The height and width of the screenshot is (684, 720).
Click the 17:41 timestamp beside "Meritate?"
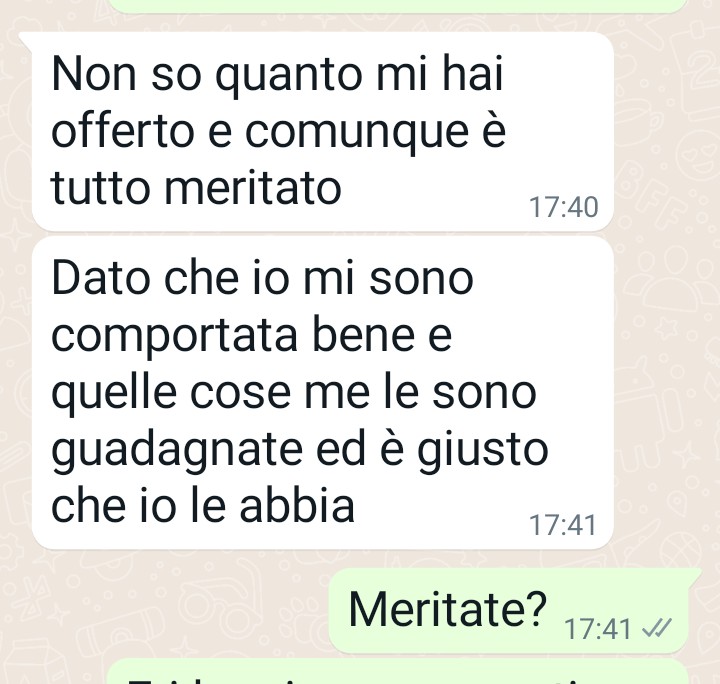click(x=597, y=628)
